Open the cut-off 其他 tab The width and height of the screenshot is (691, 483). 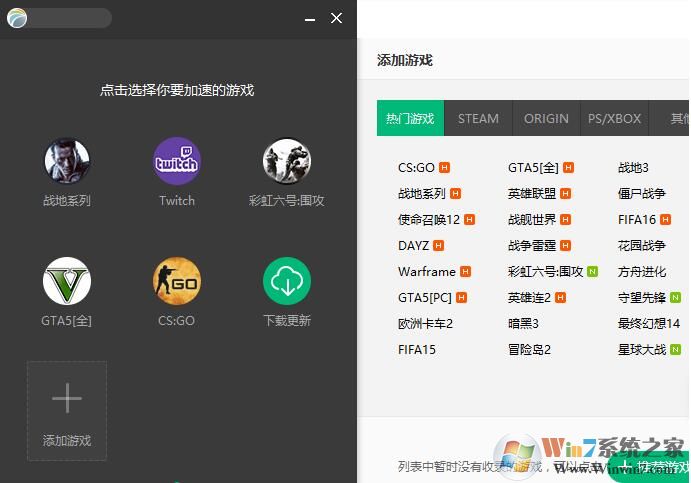tap(670, 118)
